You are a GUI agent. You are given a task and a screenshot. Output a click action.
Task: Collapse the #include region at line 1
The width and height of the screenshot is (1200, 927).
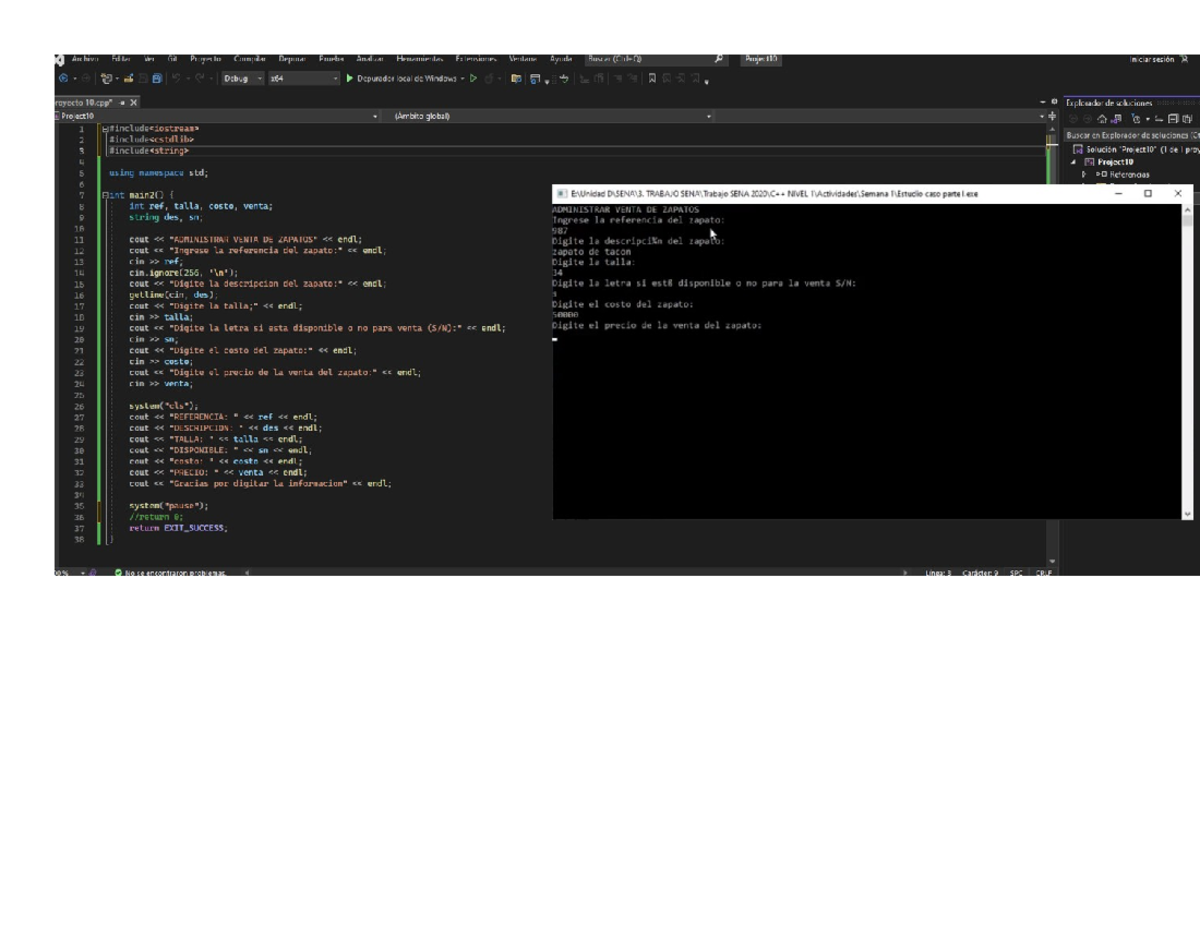point(103,129)
